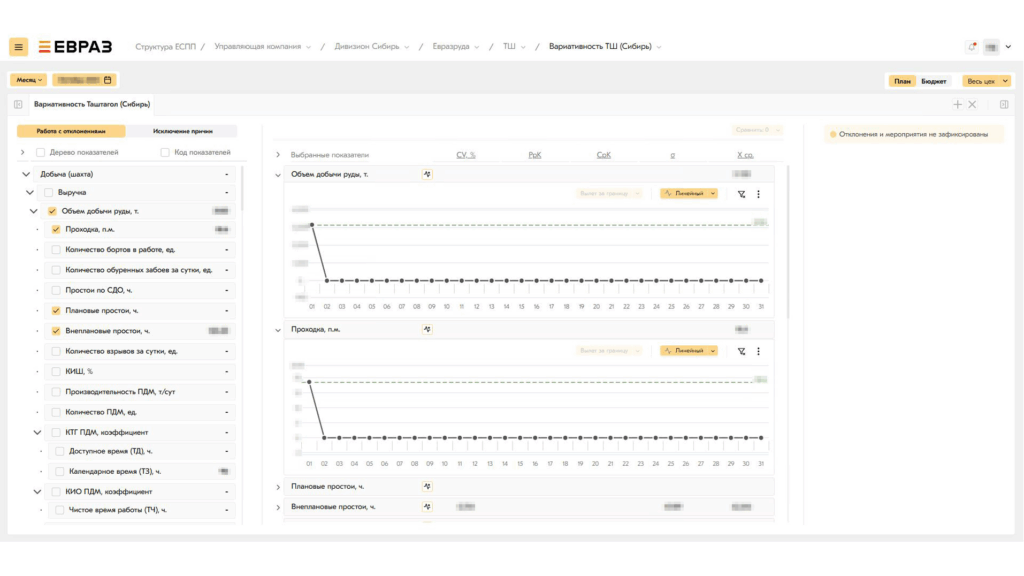Click filter icon on Объем добычи руды chart

[741, 194]
